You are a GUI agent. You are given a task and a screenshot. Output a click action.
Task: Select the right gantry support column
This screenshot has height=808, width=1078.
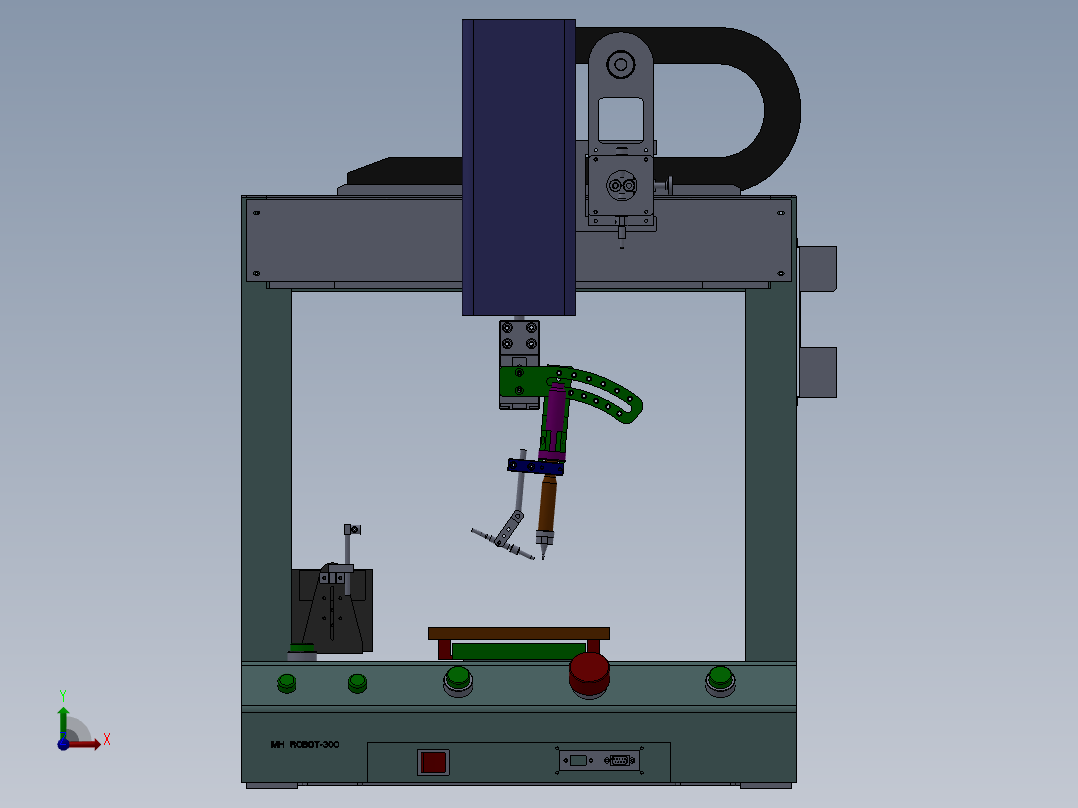(771, 474)
